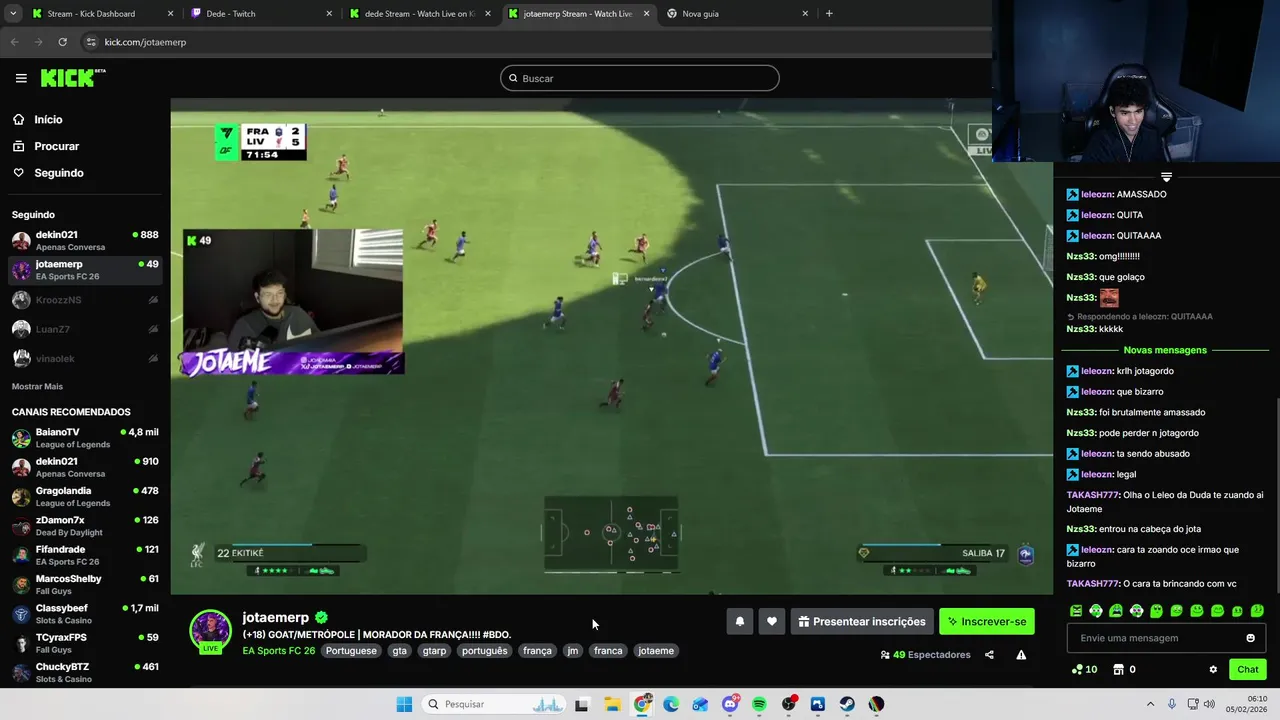
Task: Click Presentear inscrições button
Action: pyautogui.click(x=862, y=621)
